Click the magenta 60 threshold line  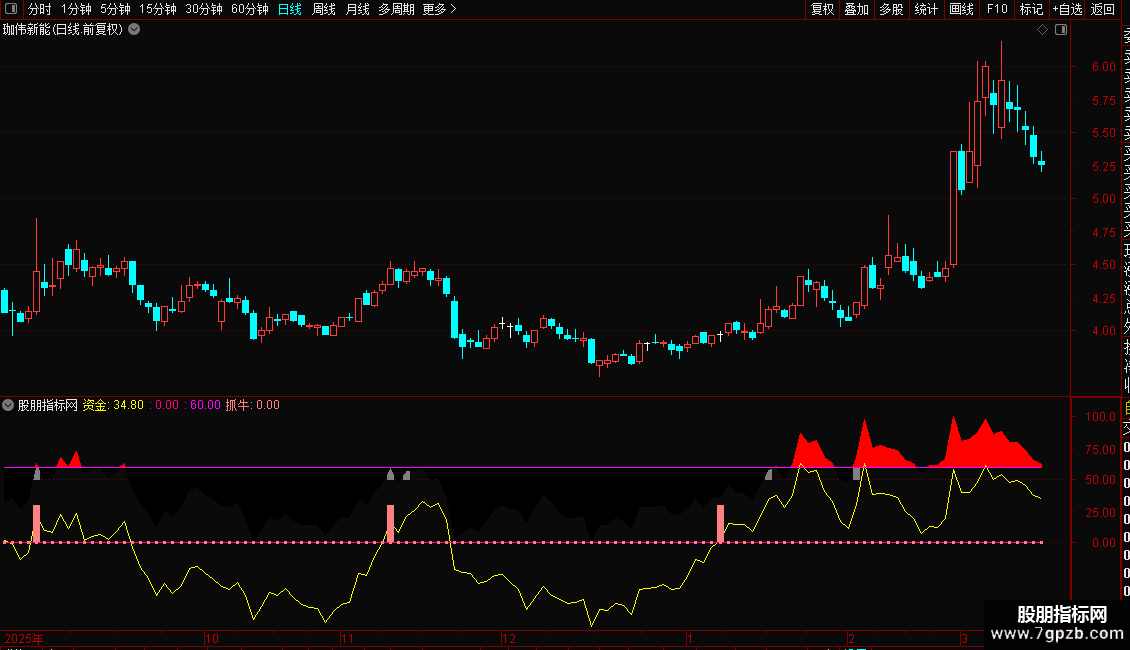(x=522, y=468)
